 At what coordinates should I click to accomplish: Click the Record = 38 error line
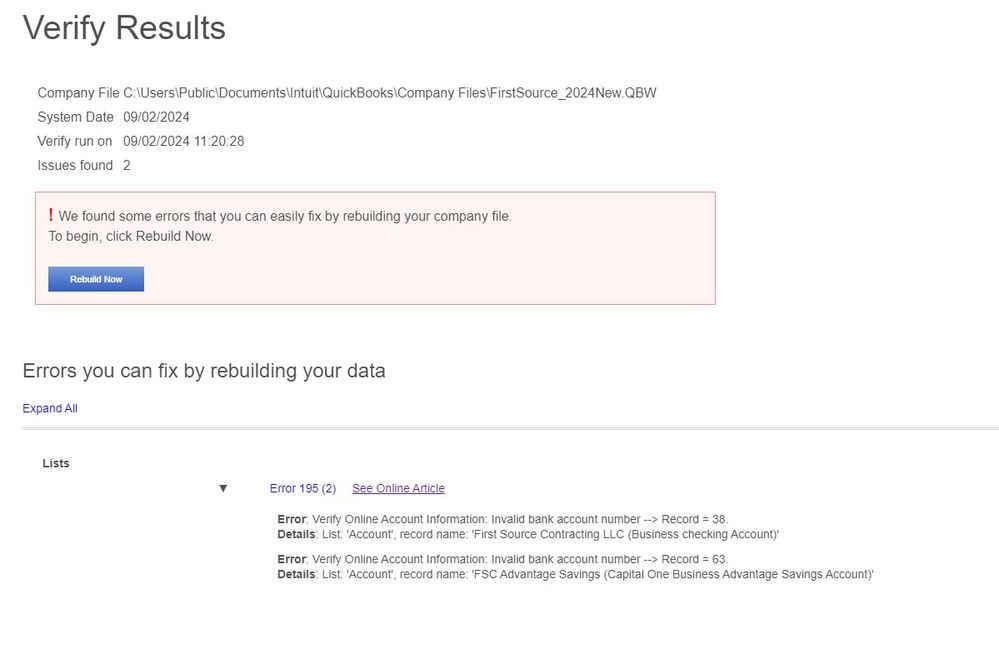(502, 519)
